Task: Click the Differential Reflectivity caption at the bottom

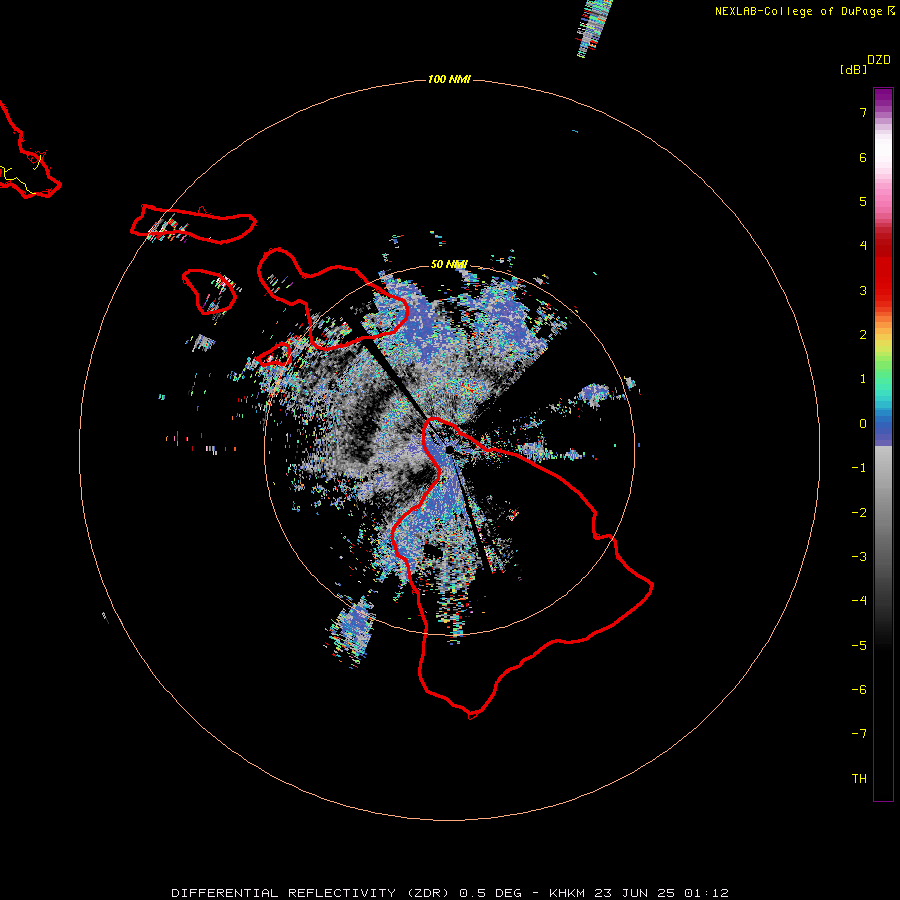Action: (450, 893)
